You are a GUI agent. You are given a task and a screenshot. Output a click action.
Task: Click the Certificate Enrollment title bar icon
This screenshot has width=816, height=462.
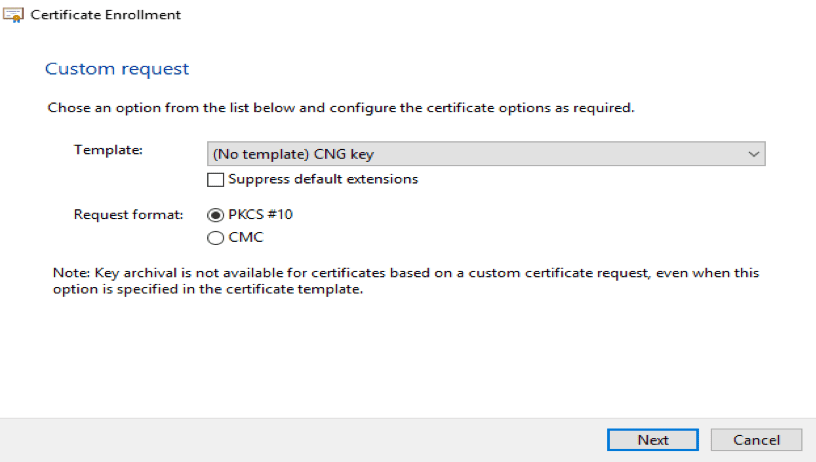(12, 15)
